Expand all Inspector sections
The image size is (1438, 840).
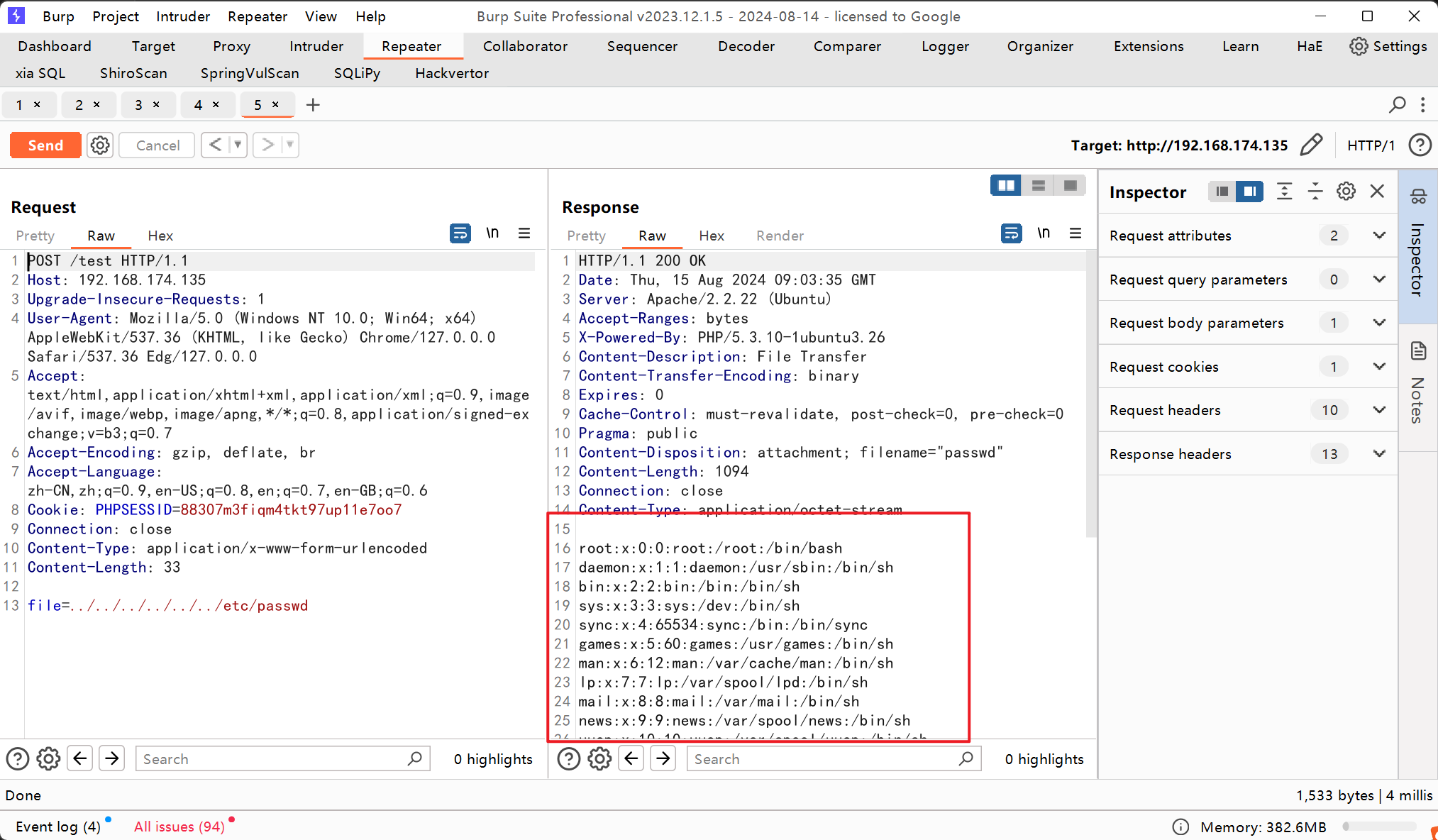[1284, 192]
